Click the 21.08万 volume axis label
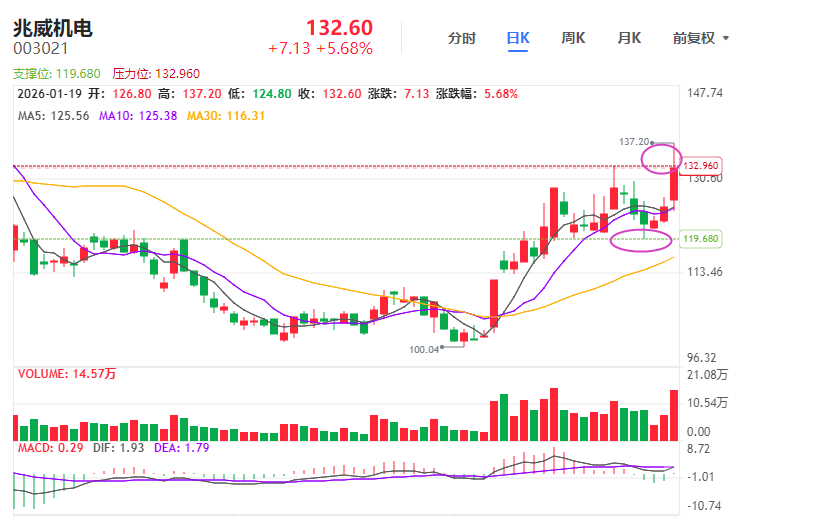Viewport: 819px width, 518px height. 707,374
